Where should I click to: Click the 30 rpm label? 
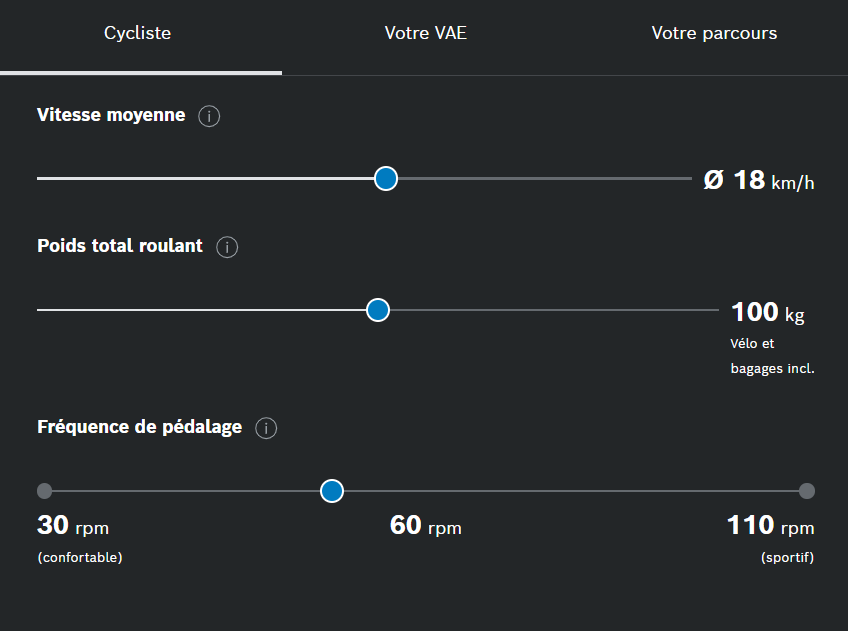73,525
